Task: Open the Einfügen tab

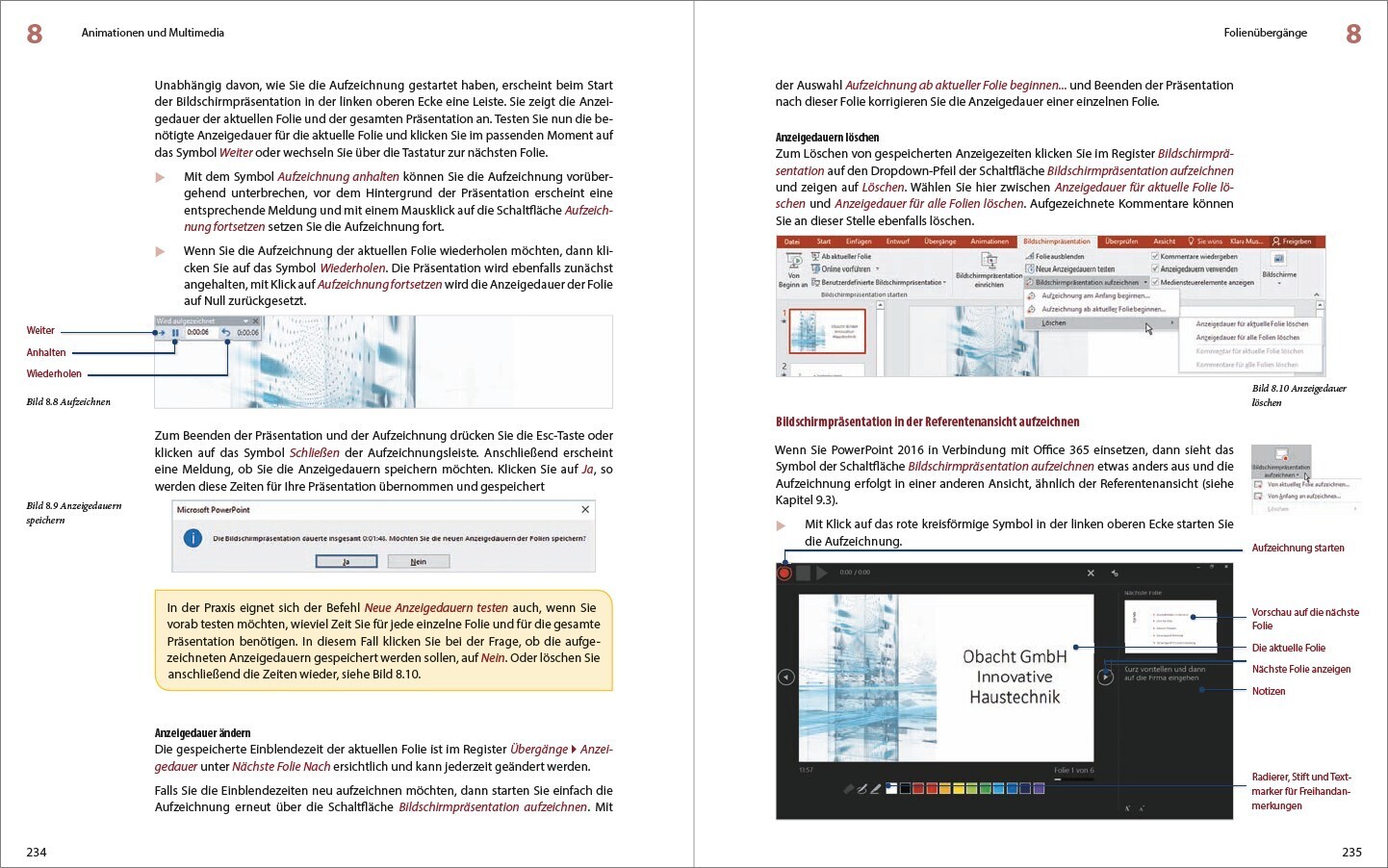Action: (x=859, y=242)
